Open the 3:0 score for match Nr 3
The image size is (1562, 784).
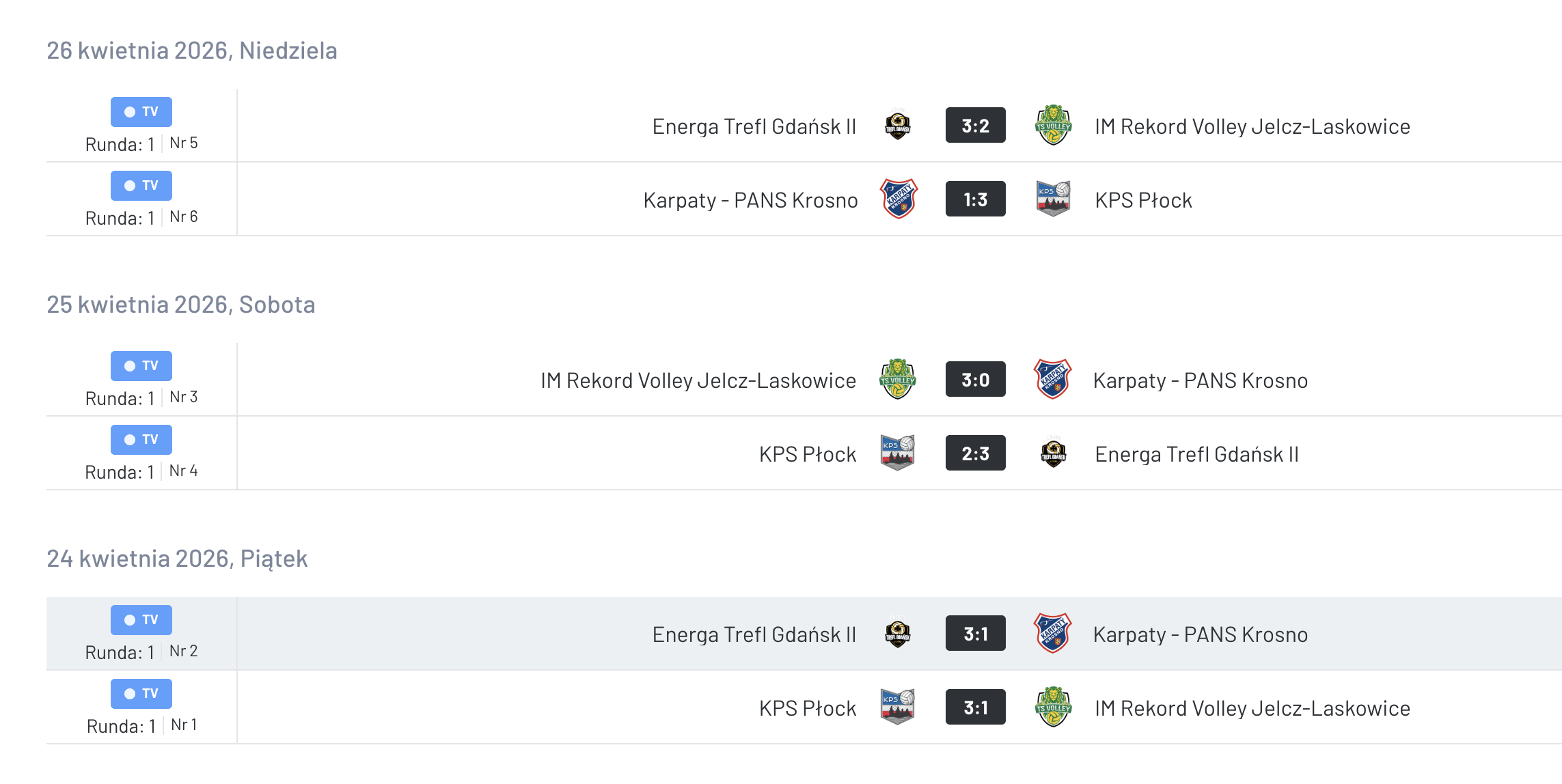point(975,380)
